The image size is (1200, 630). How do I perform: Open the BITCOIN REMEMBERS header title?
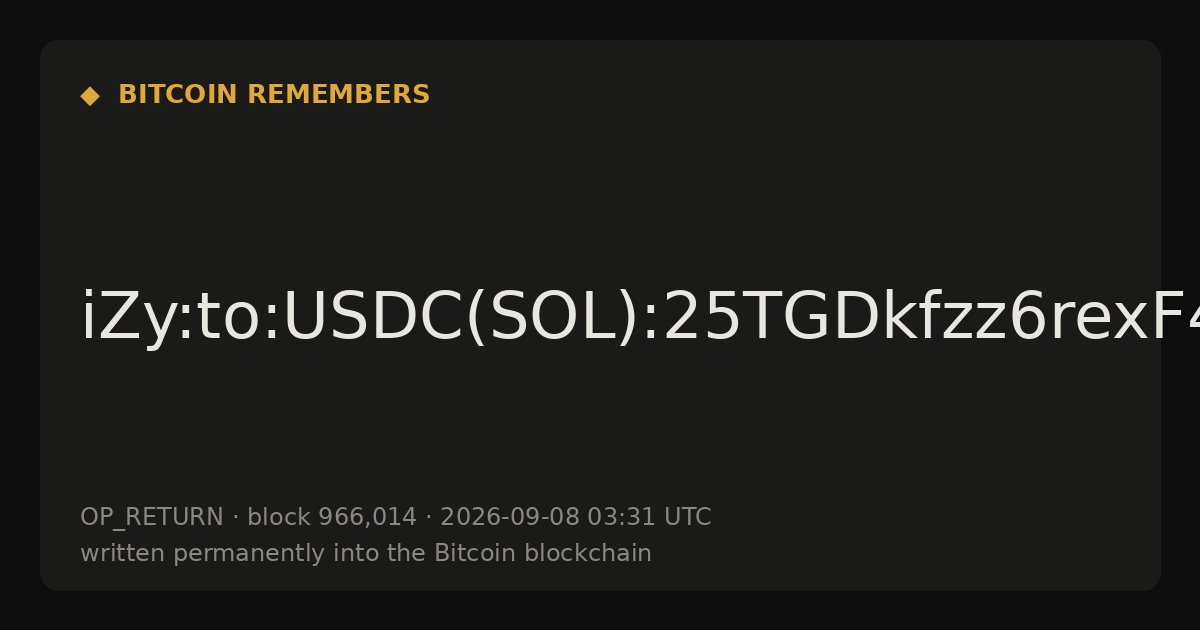coord(274,95)
